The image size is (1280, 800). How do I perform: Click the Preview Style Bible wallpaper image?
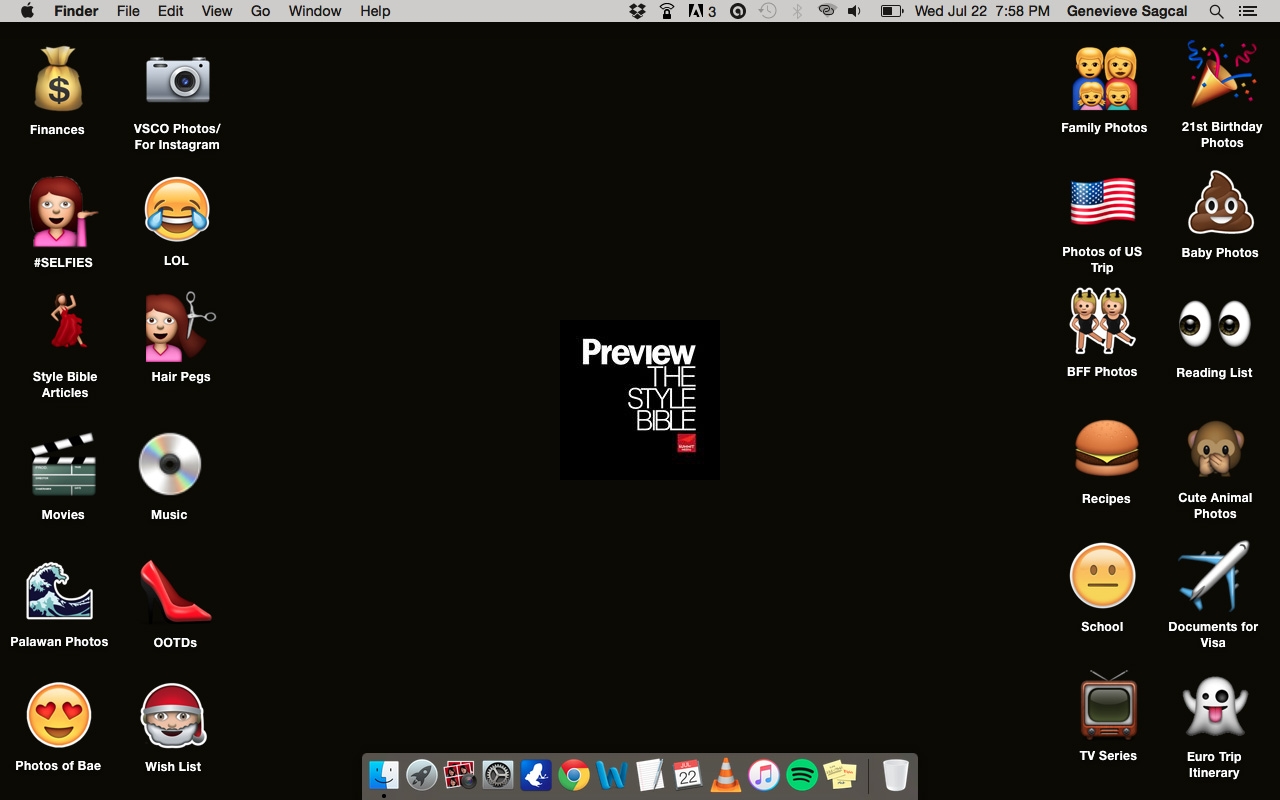coord(640,400)
